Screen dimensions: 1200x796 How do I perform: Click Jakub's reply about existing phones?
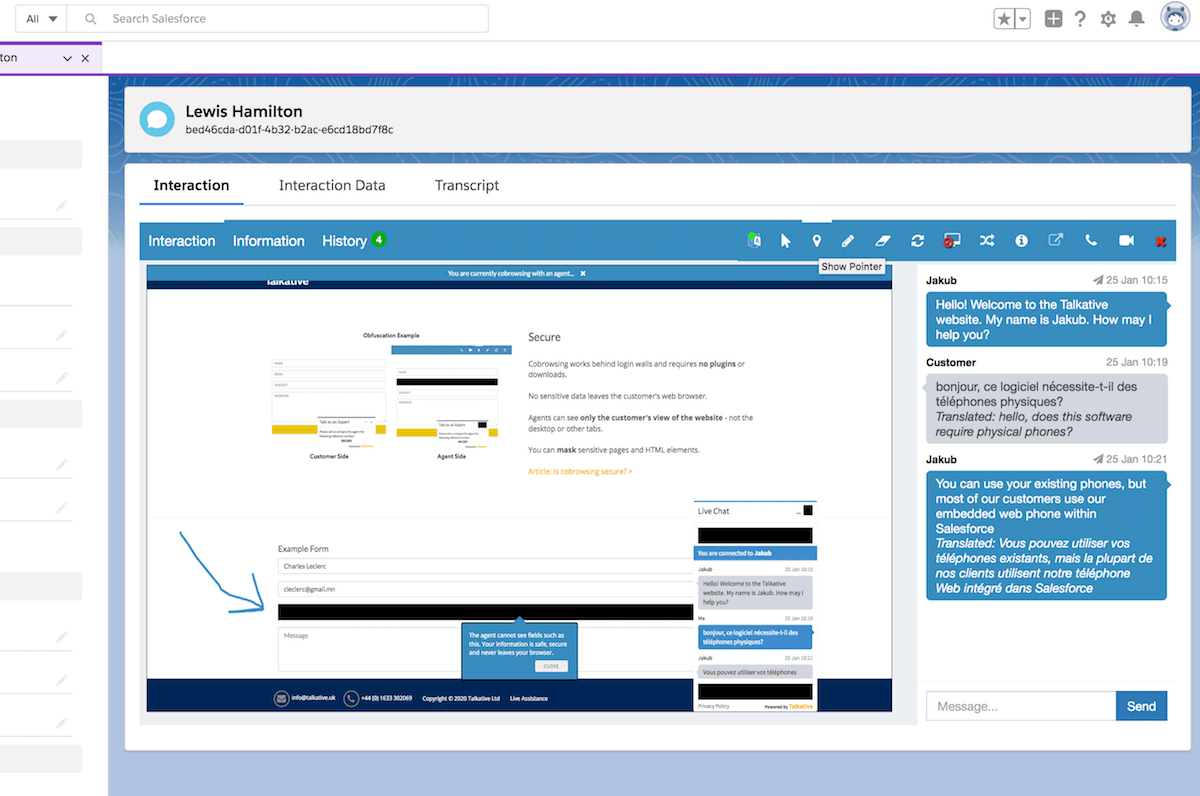coord(1046,535)
